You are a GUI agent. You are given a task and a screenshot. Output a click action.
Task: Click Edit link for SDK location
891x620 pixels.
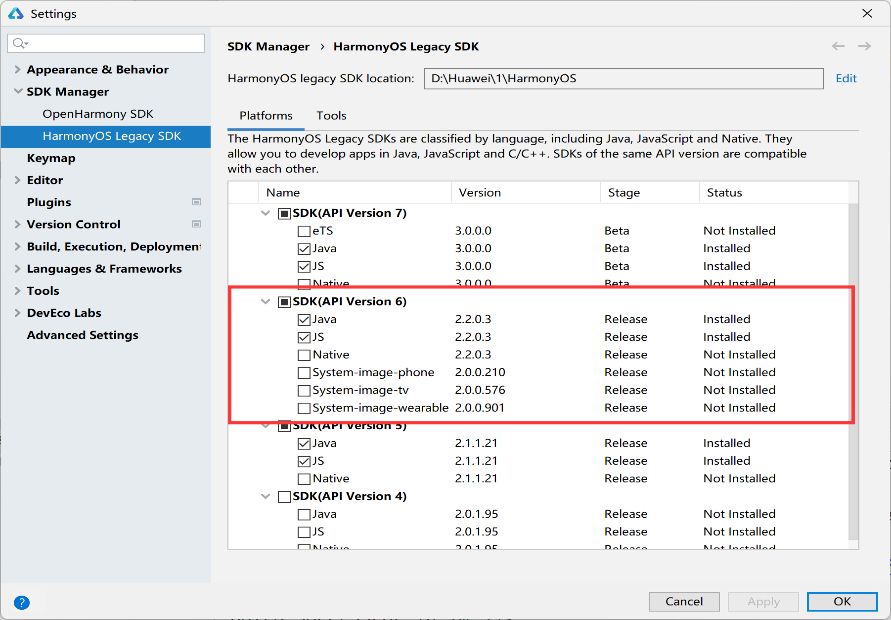[846, 78]
